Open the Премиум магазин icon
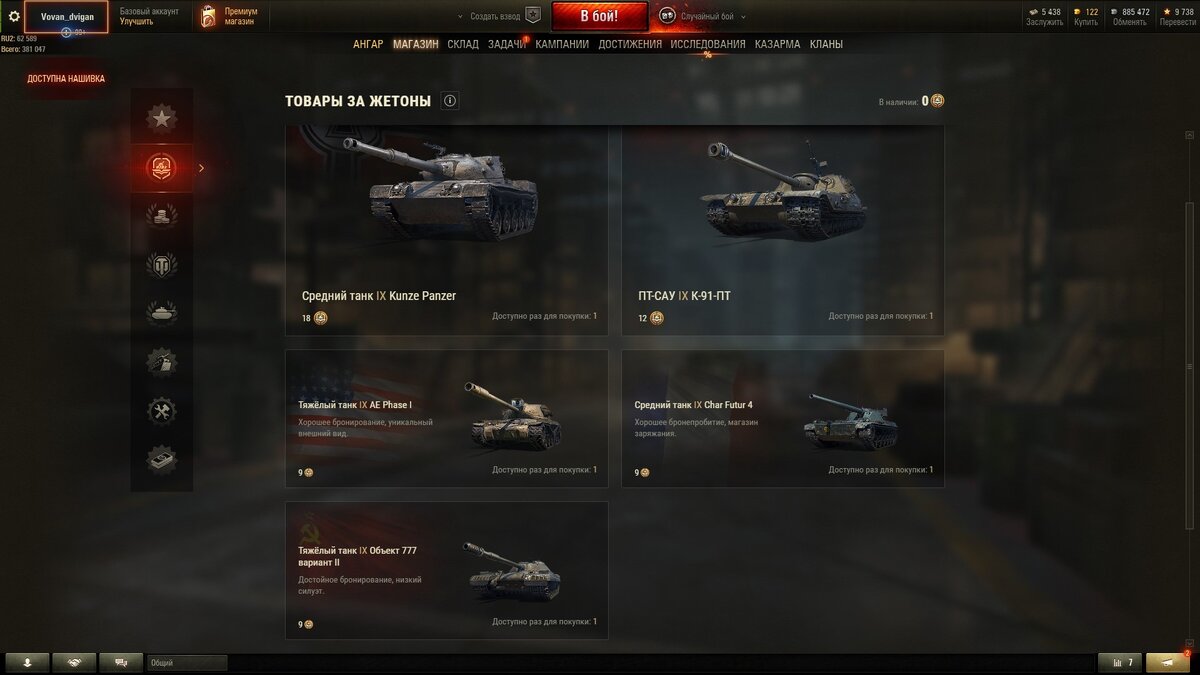Image resolution: width=1200 pixels, height=675 pixels. (208, 16)
